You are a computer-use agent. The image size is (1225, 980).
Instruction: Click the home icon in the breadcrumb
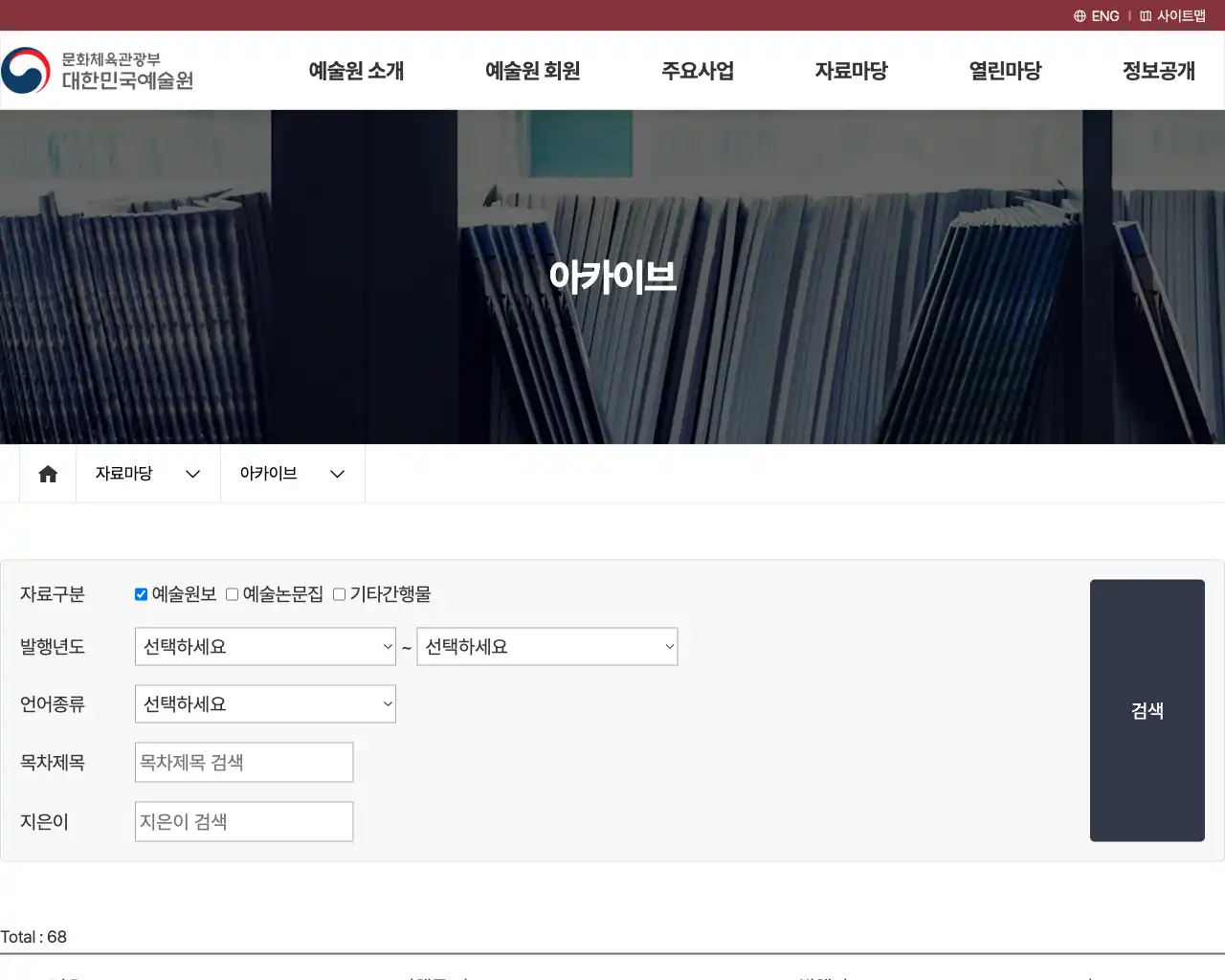point(46,473)
